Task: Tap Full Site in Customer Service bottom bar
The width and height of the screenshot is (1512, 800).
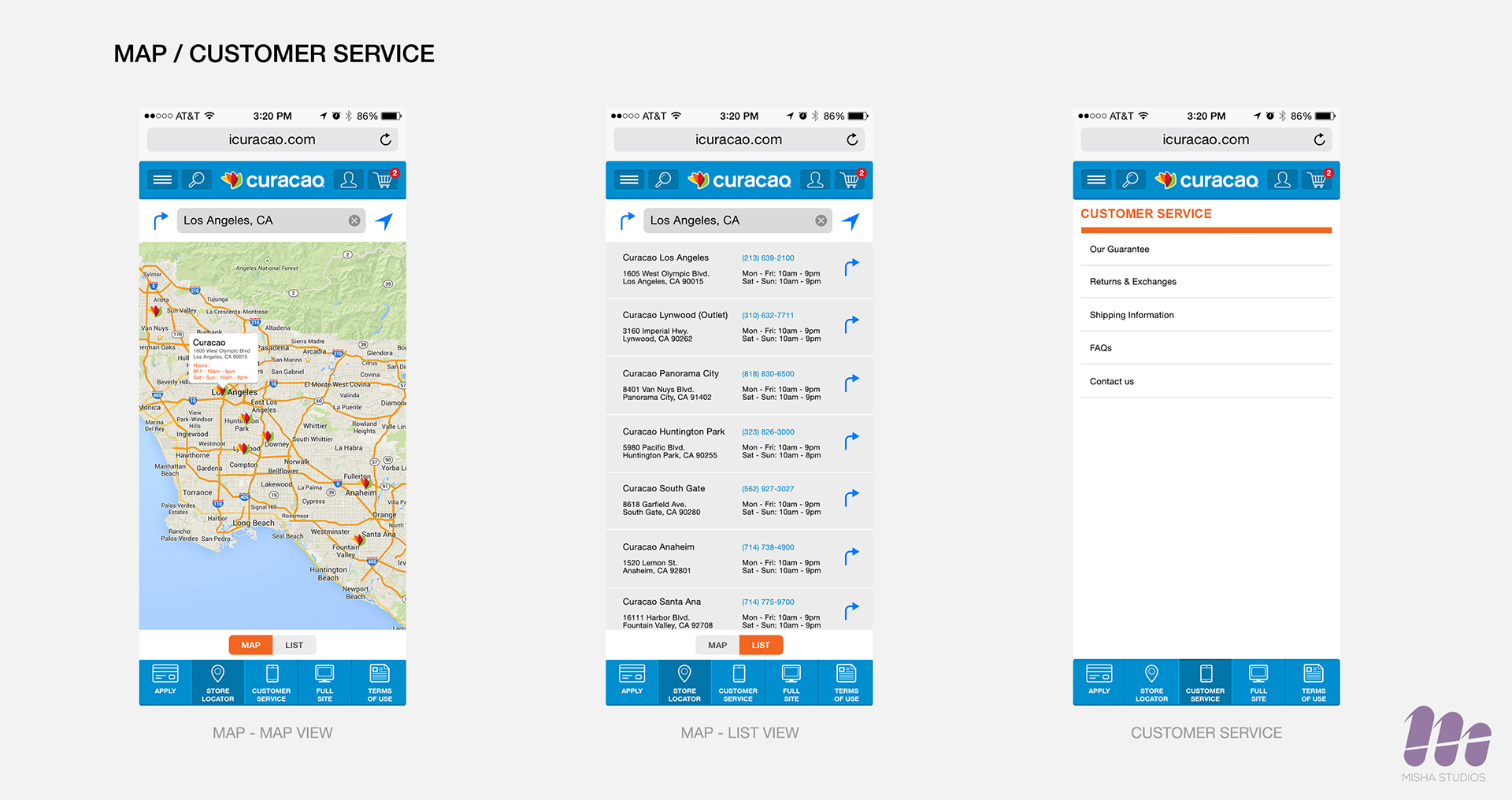Action: (x=1258, y=681)
